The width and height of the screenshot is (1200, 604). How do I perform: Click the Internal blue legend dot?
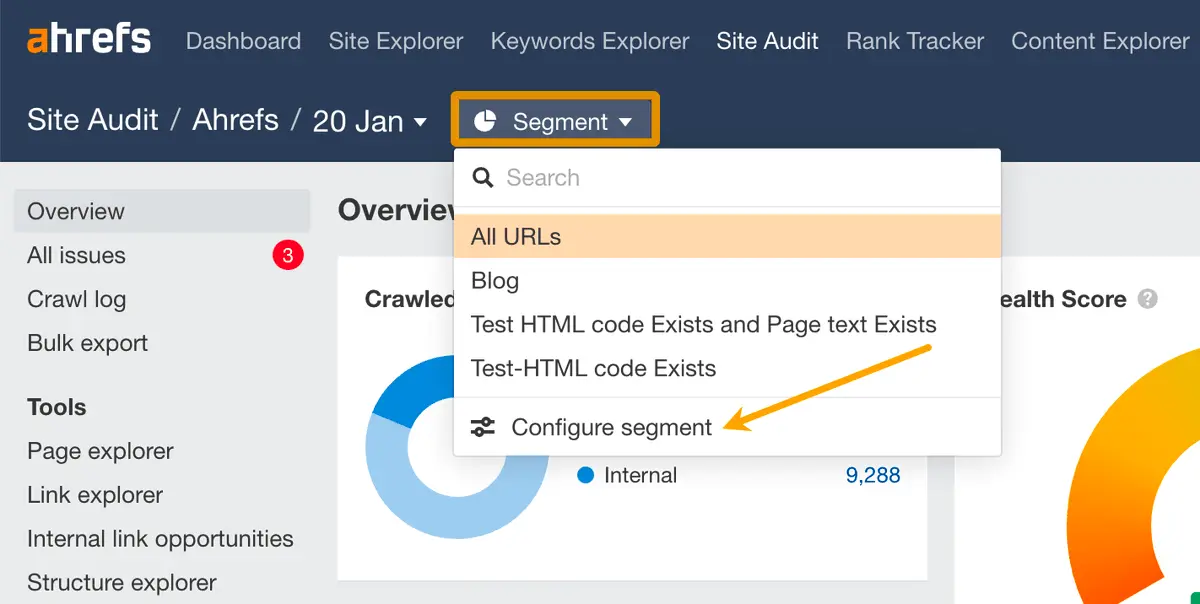click(x=586, y=476)
